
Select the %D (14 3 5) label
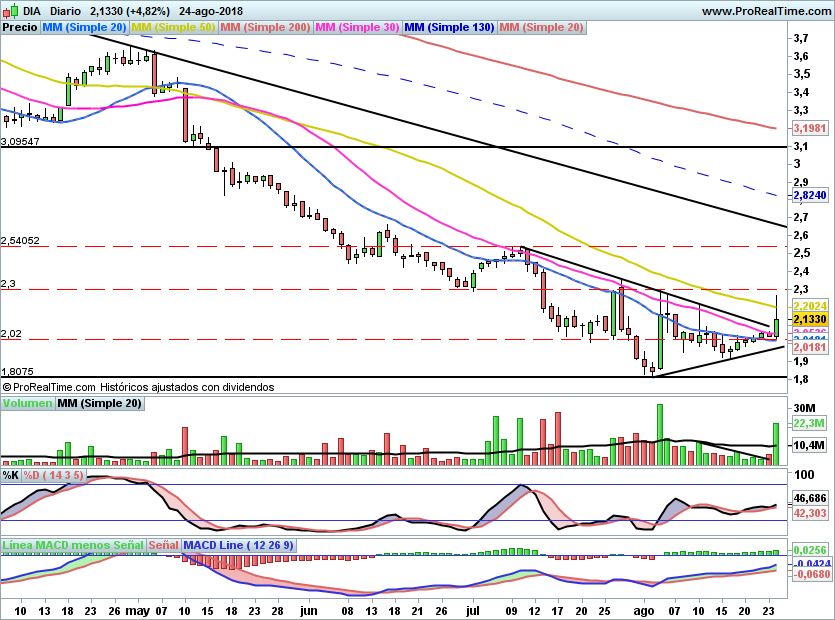(x=53, y=475)
